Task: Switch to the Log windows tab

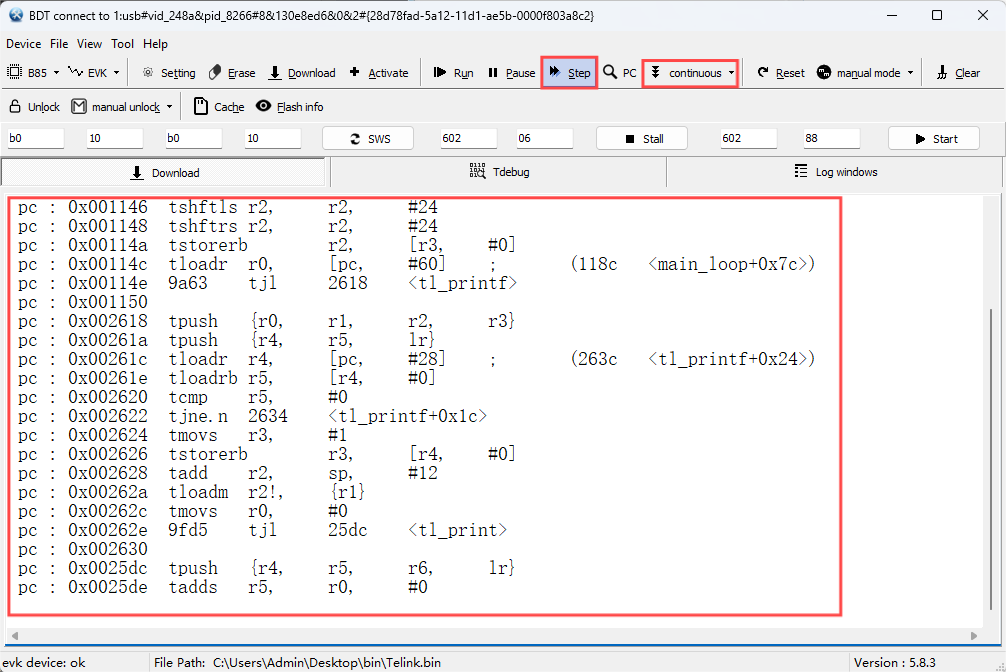Action: point(835,172)
